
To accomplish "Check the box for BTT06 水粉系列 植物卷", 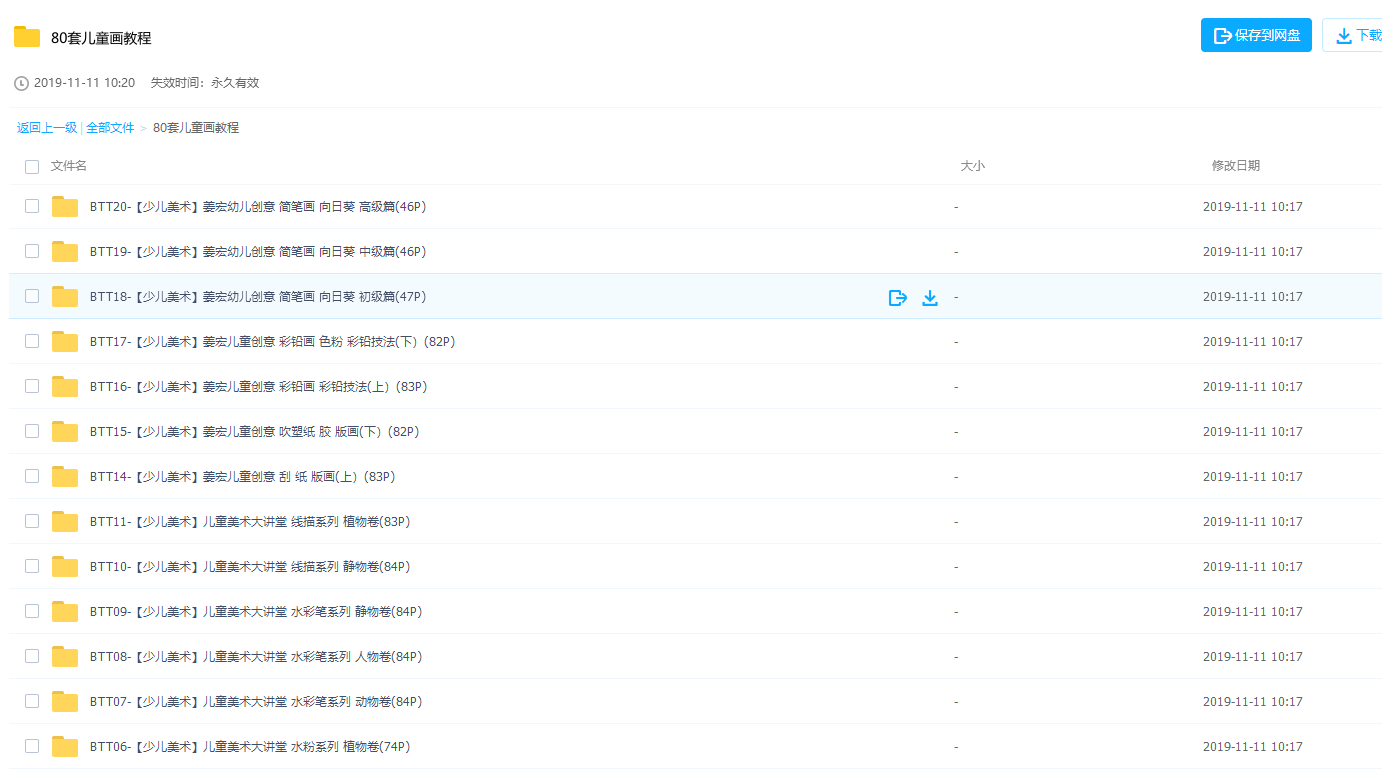I will pos(32,746).
